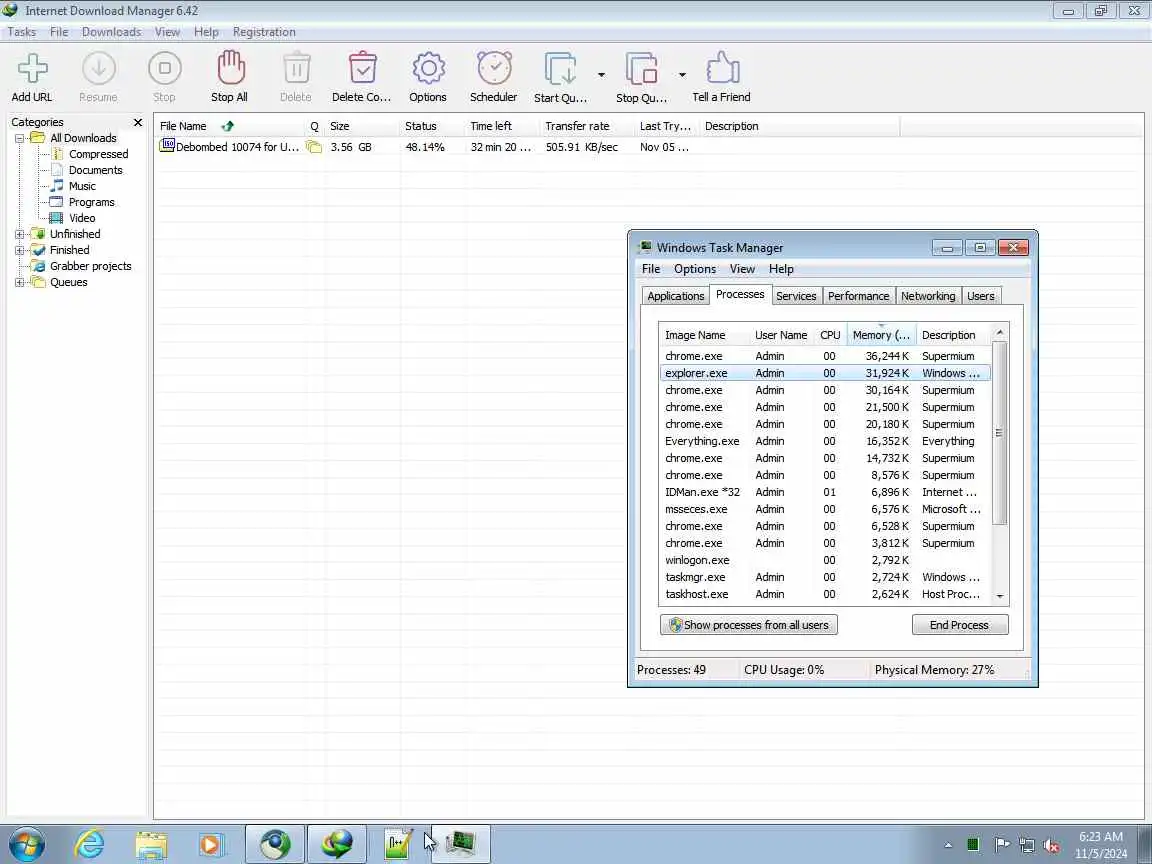Open the Windows Start button
The height and width of the screenshot is (864, 1152).
click(27, 844)
